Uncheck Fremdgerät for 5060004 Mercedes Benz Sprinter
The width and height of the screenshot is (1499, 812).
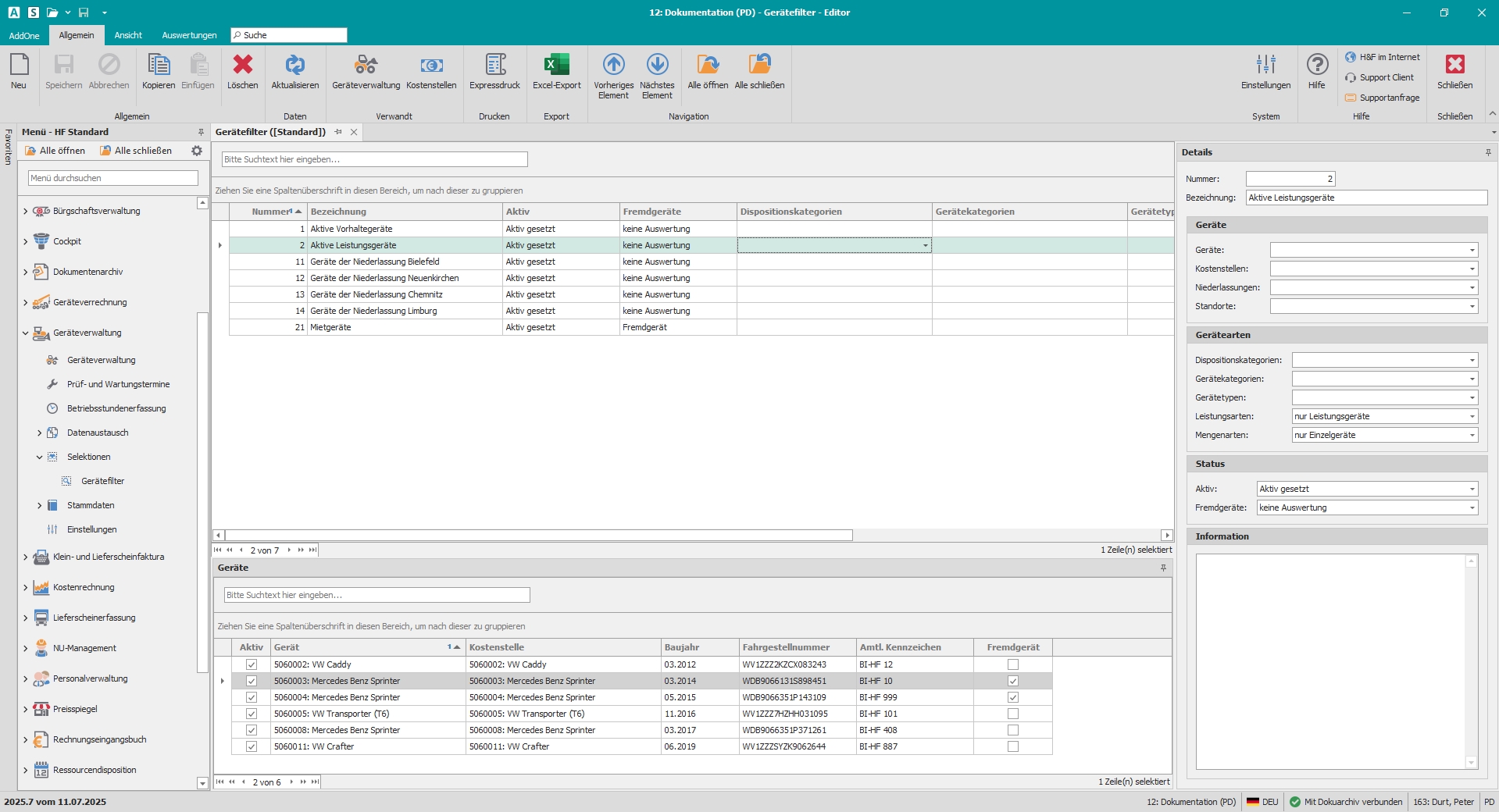point(1013,697)
